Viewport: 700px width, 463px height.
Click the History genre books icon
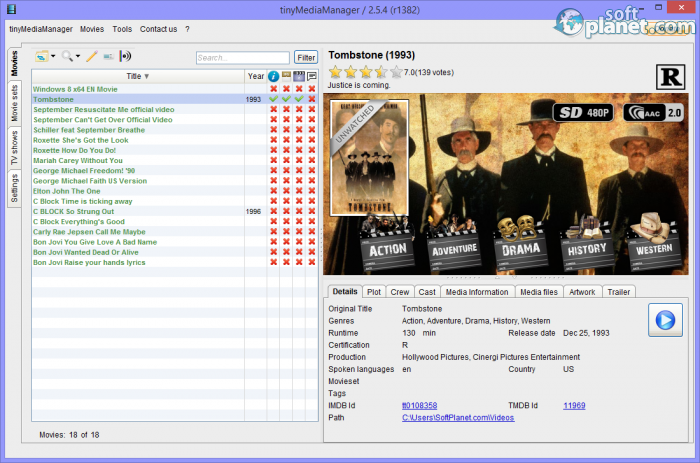[x=588, y=244]
